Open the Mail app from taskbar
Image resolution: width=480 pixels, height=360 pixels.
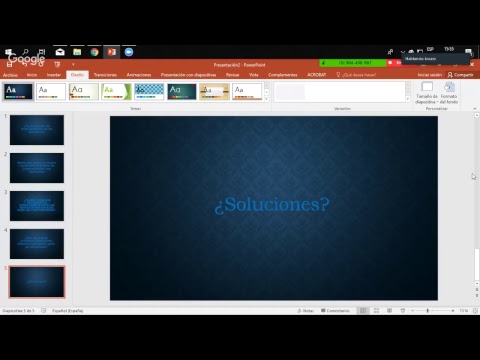[x=60, y=52]
